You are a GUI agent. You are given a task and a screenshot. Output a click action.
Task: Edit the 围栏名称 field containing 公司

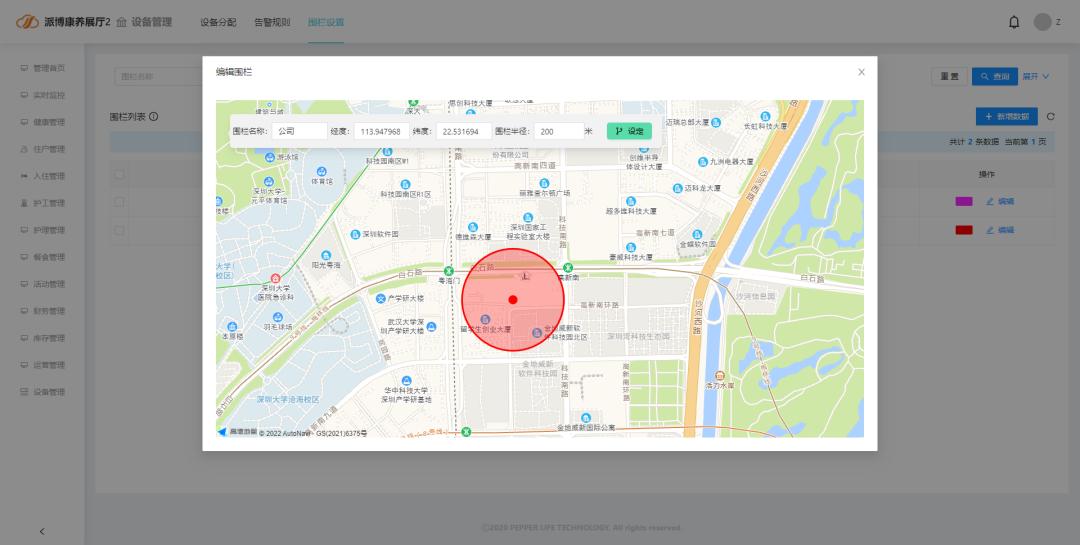click(x=299, y=131)
